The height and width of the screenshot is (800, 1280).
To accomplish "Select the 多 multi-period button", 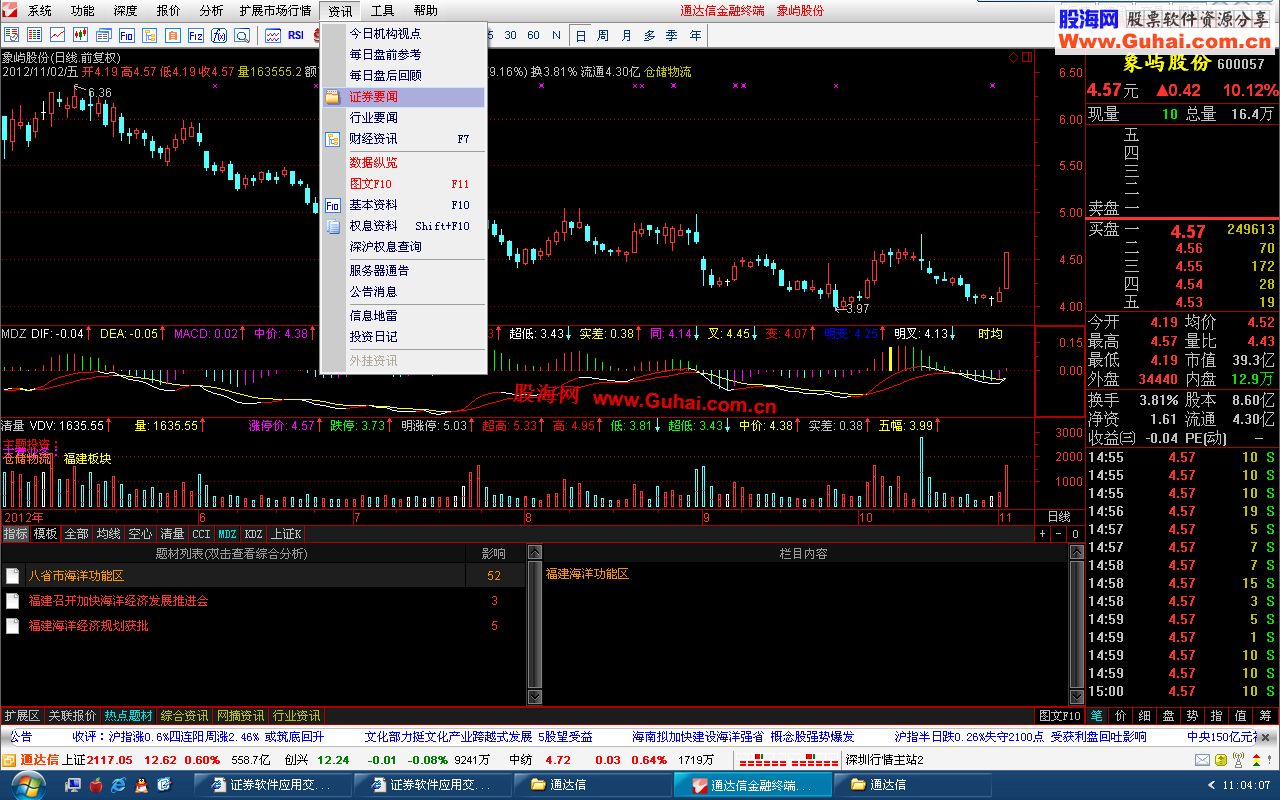I will [x=649, y=35].
